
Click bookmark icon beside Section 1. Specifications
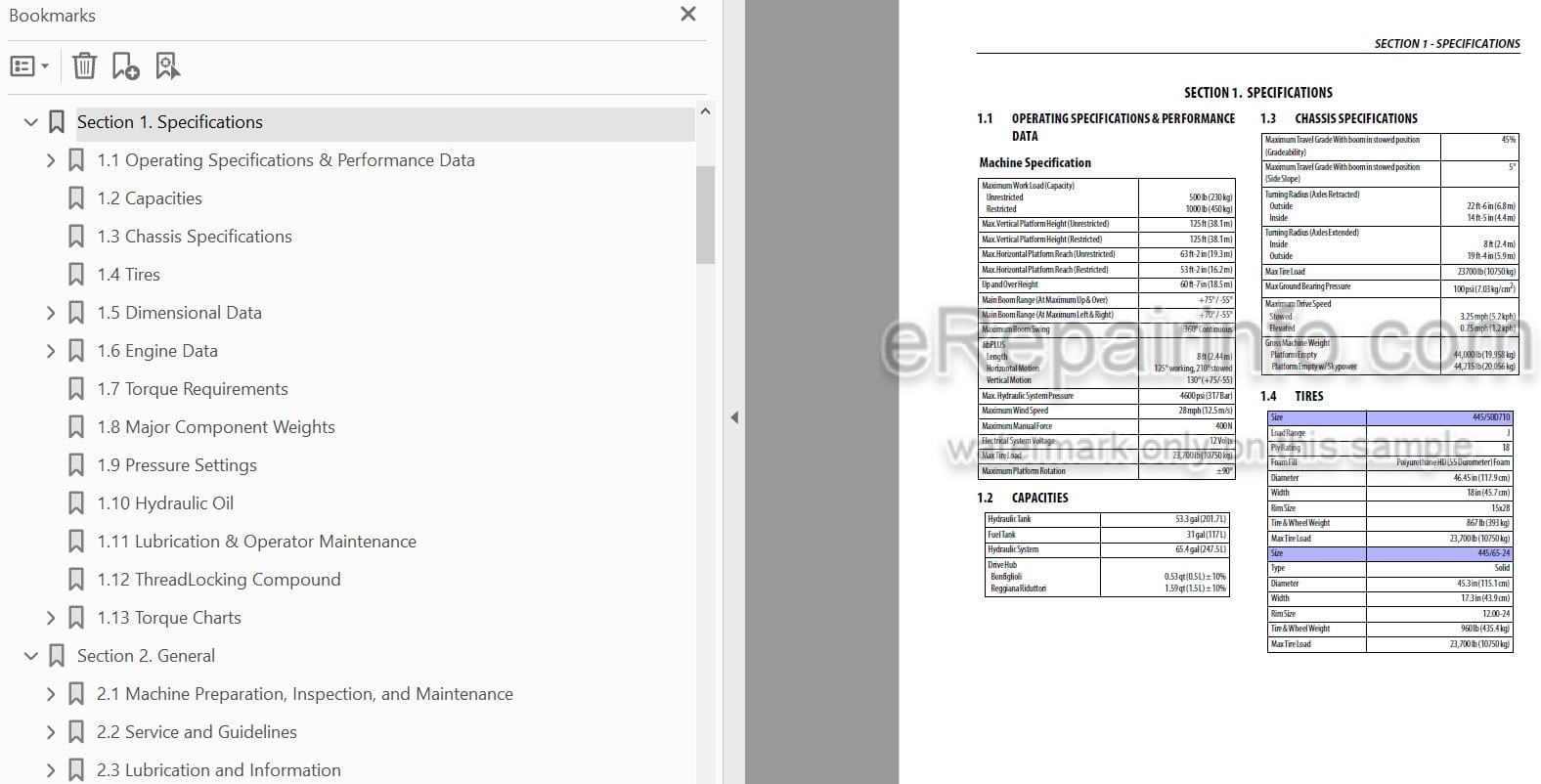click(x=57, y=122)
